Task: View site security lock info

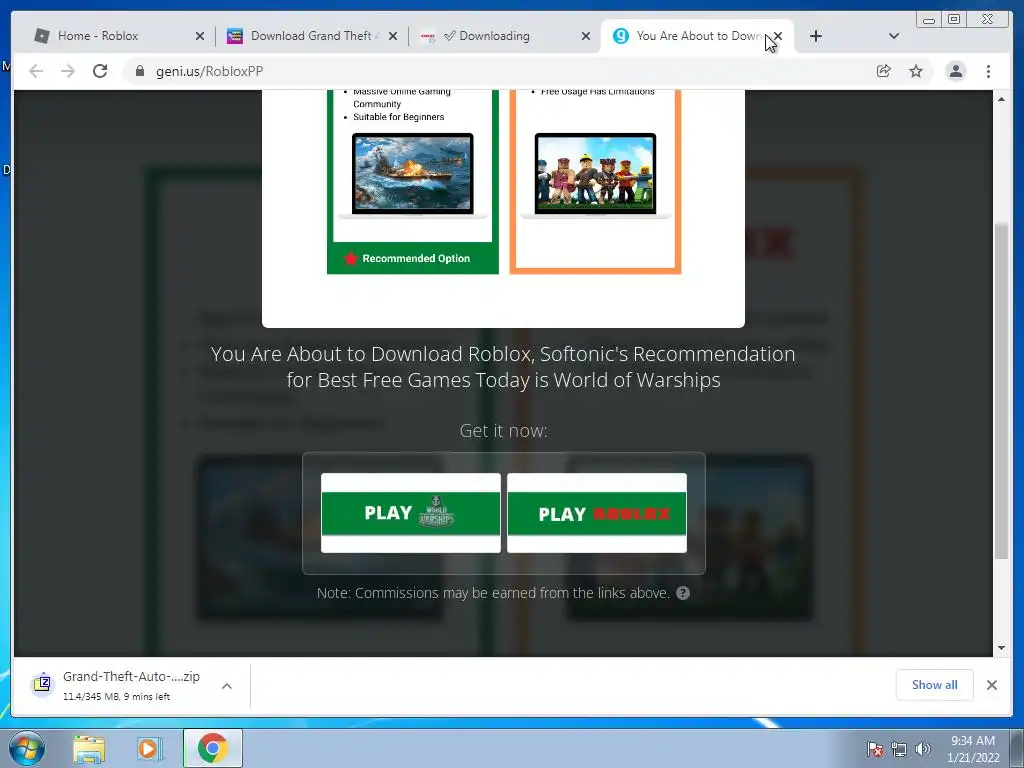Action: 140,71
